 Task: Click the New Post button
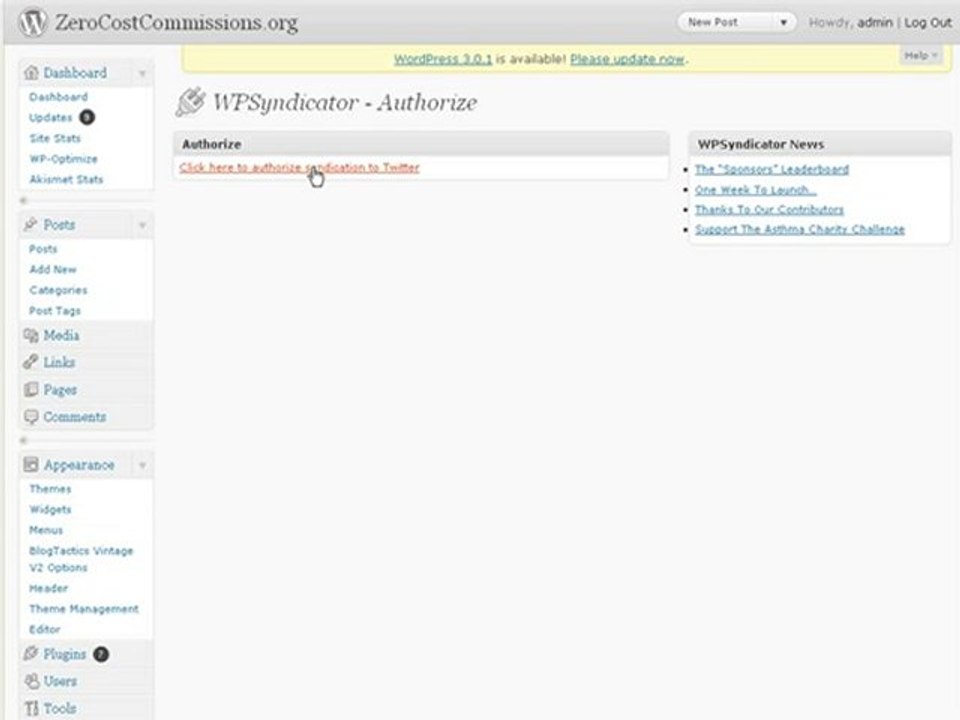(713, 23)
